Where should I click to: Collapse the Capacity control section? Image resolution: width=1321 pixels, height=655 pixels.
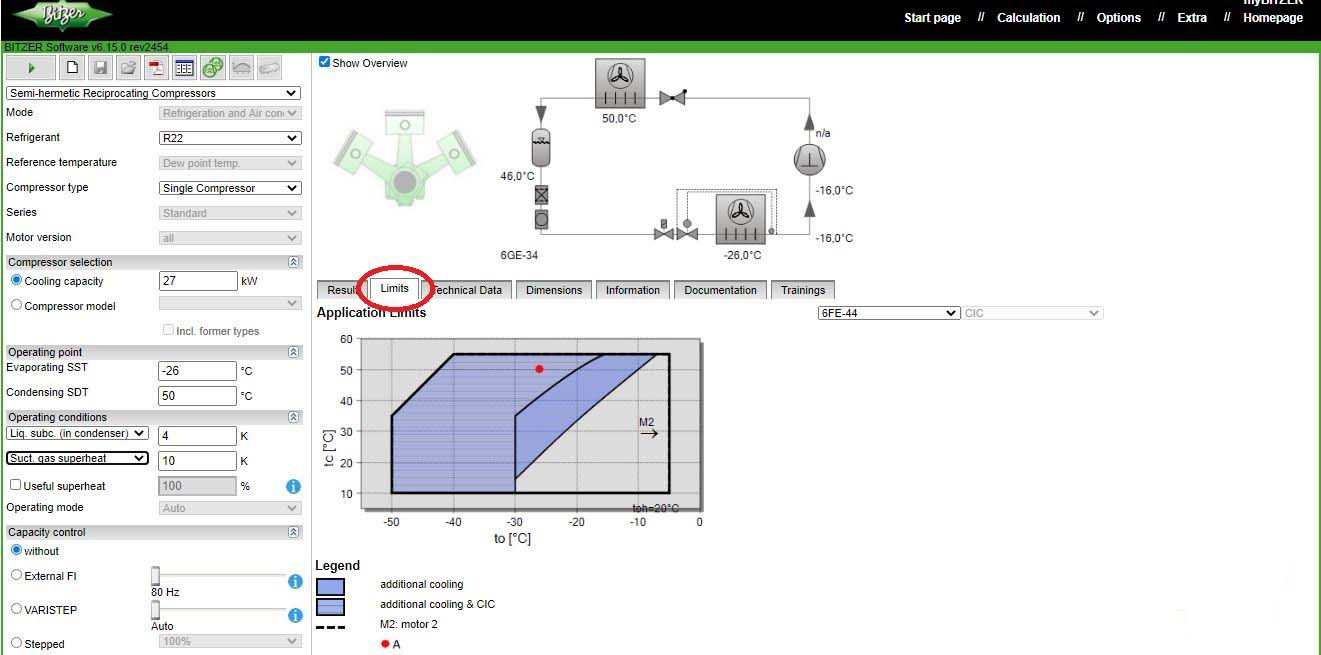click(x=293, y=532)
